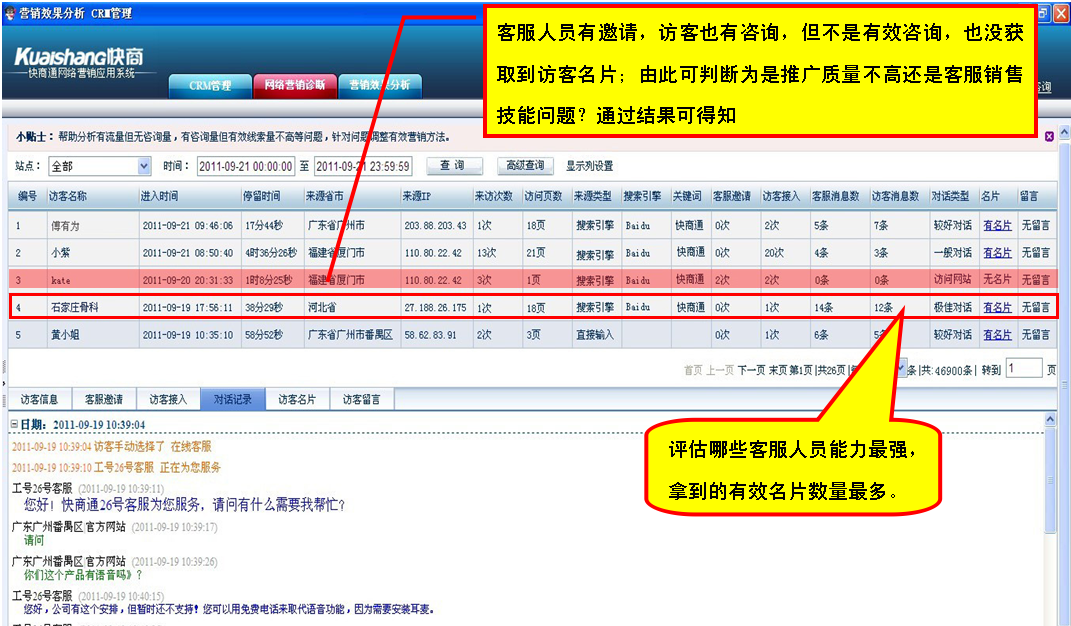Screen dimensions: 1071x626
Task: Open 有名片 link for 石家庄骨科 row
Action: coord(996,307)
